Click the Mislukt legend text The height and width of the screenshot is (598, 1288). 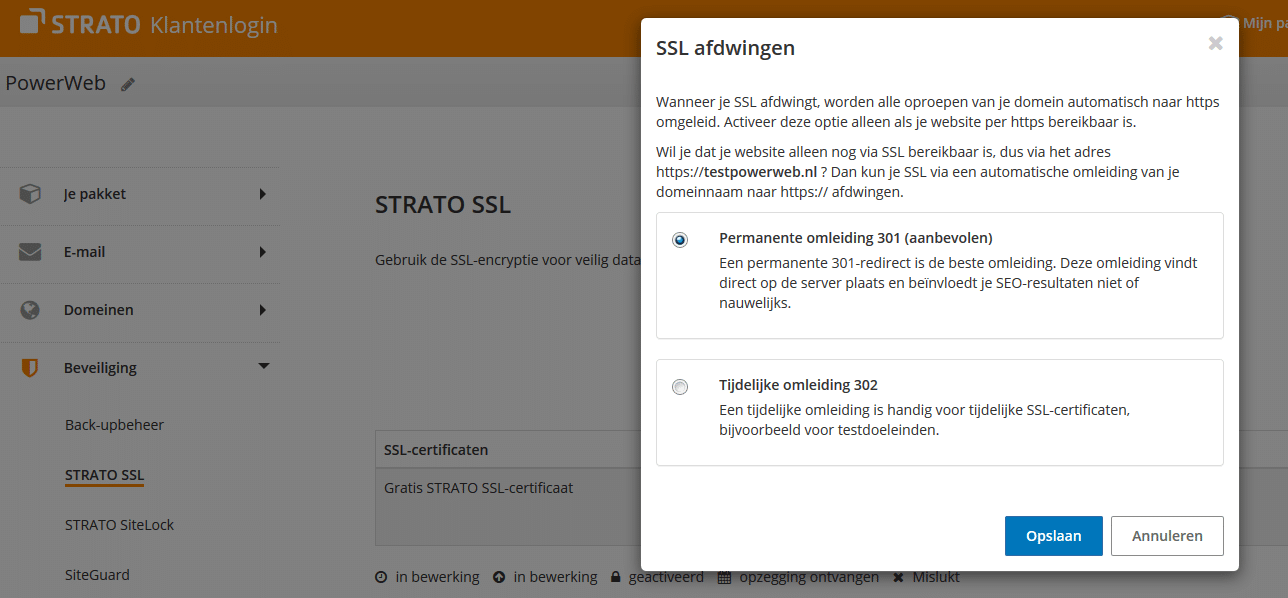pos(935,577)
